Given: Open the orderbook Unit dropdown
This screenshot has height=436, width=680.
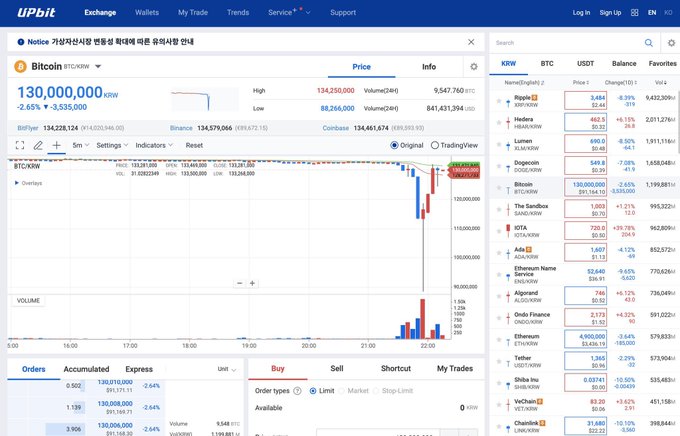Looking at the screenshot, I should (227, 369).
